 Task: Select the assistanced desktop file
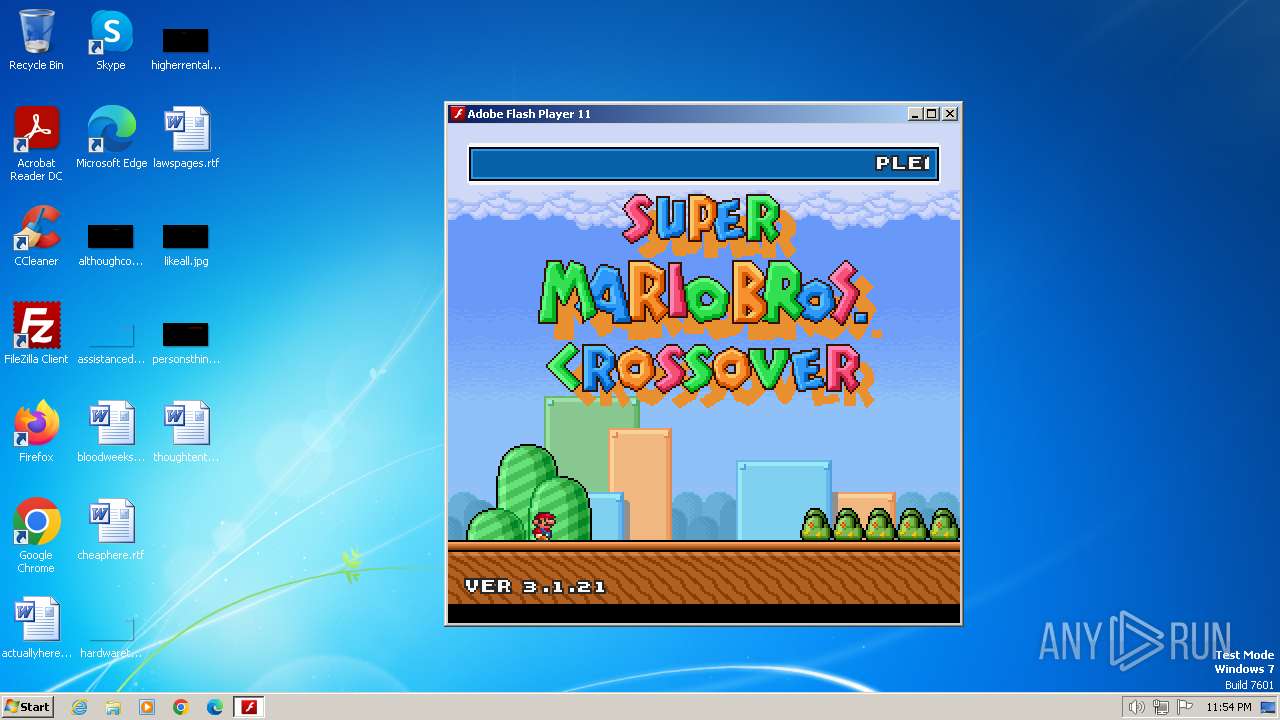pyautogui.click(x=111, y=343)
